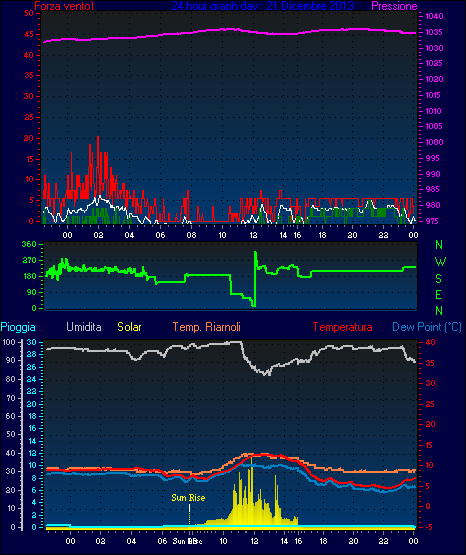Viewport: 466px width, 555px height.
Task: Click the yellow "Sun Rise" label inside the chart
Action: click(x=188, y=498)
